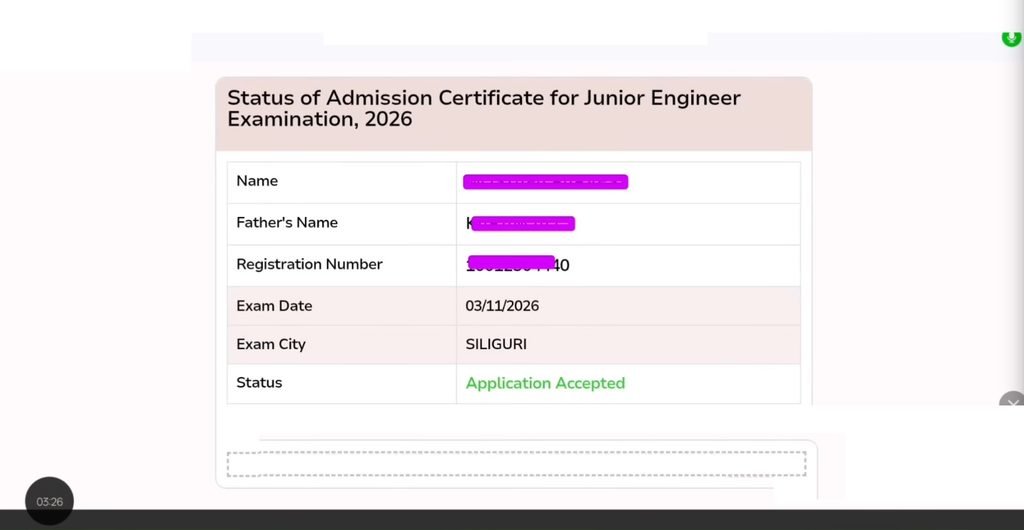Click the Status row label
The width and height of the screenshot is (1024, 530).
tap(259, 383)
